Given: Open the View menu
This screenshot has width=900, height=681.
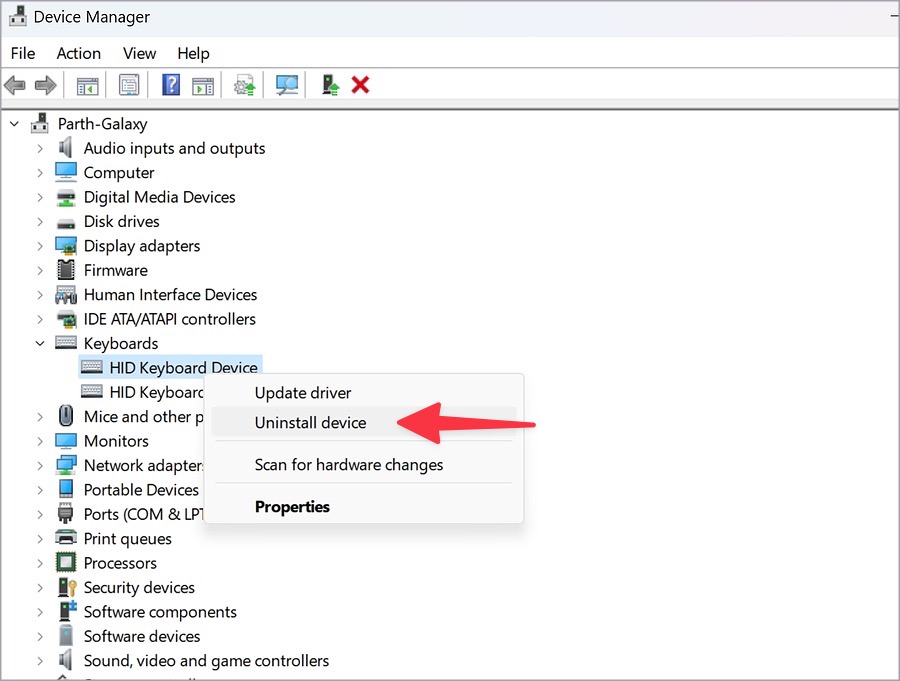Looking at the screenshot, I should coord(139,53).
